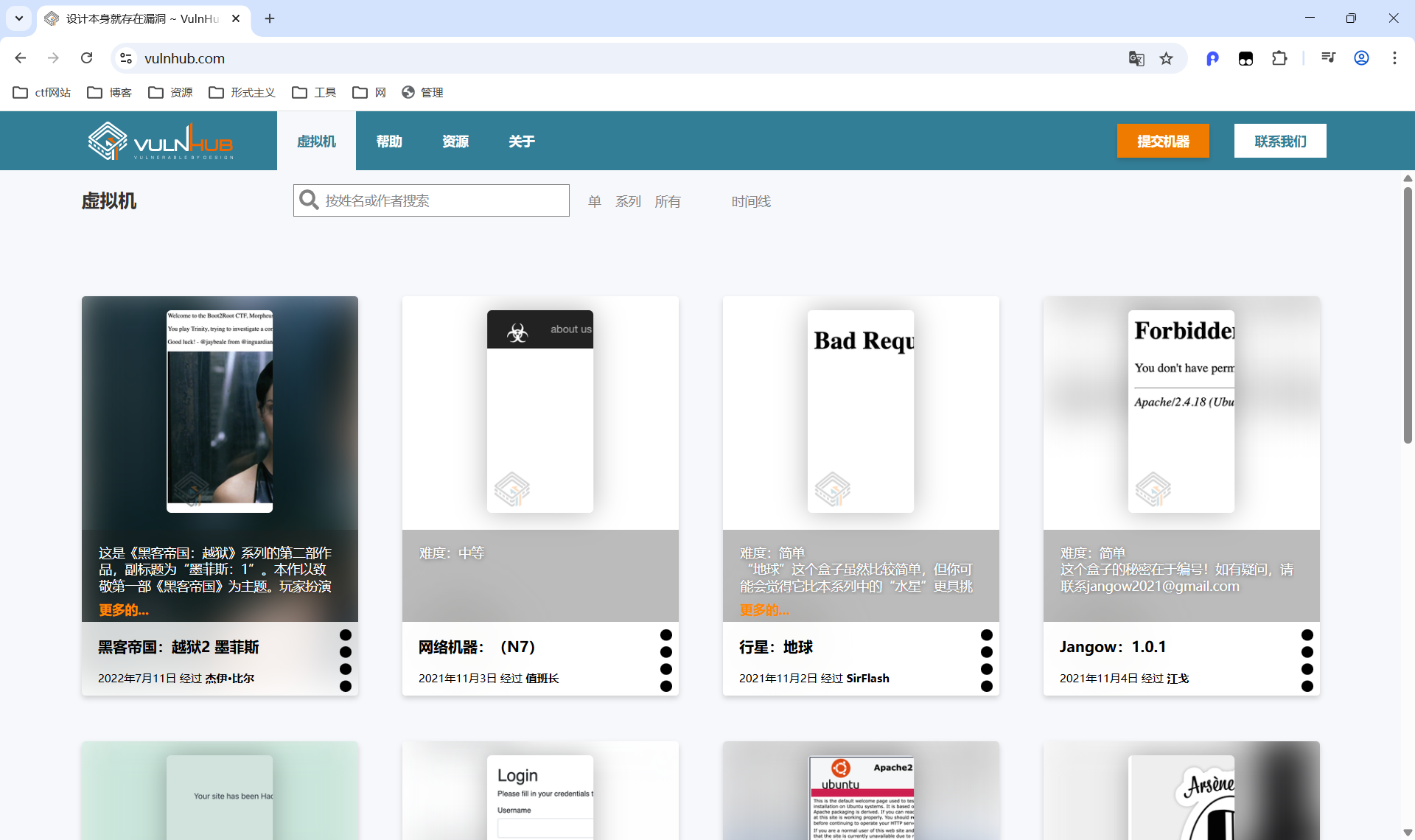Image resolution: width=1415 pixels, height=840 pixels.
Task: Open the Arsène machine thumbnail
Action: click(1181, 797)
